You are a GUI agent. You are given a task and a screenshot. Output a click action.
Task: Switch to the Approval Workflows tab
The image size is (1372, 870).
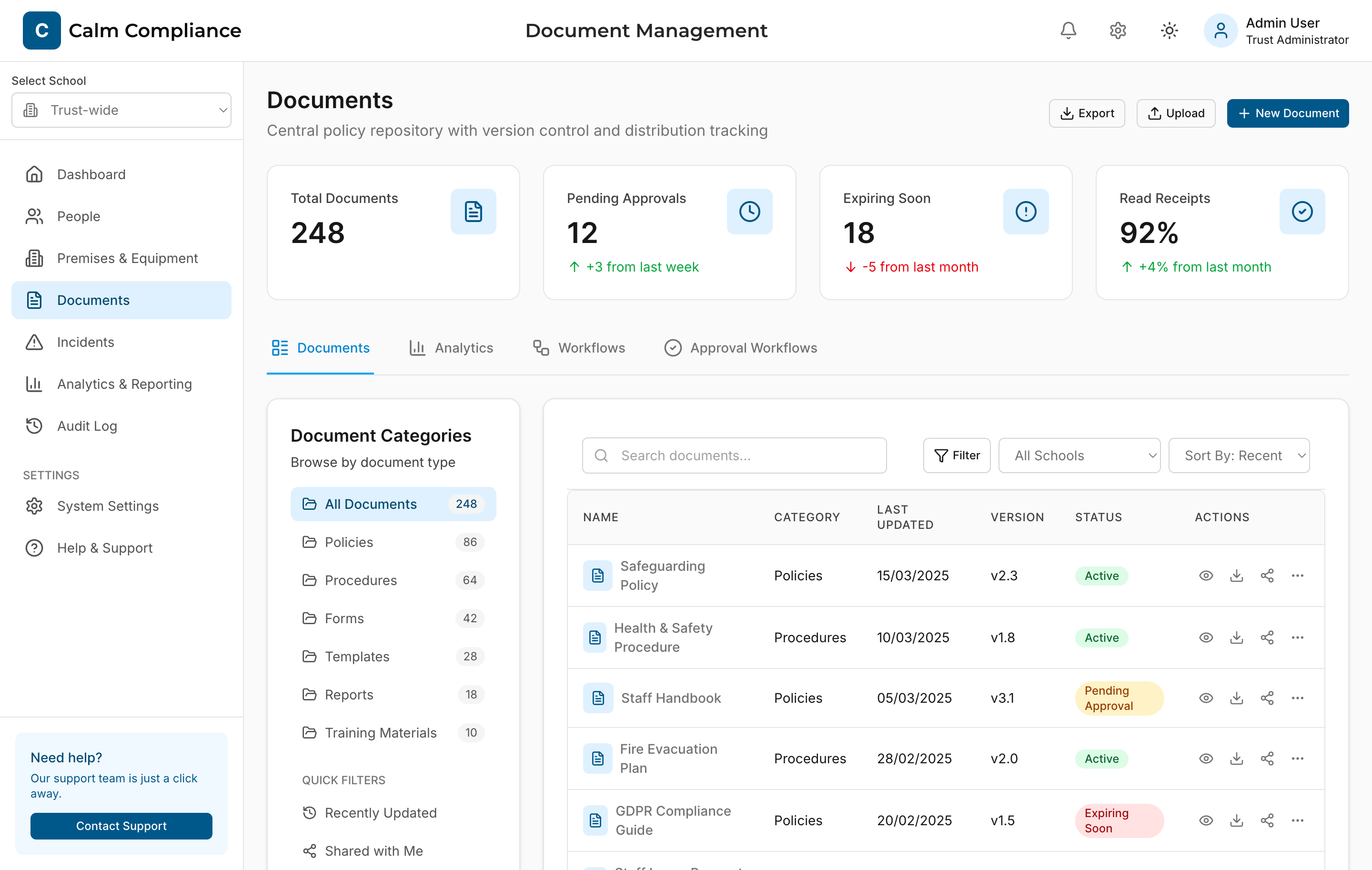pyautogui.click(x=740, y=347)
